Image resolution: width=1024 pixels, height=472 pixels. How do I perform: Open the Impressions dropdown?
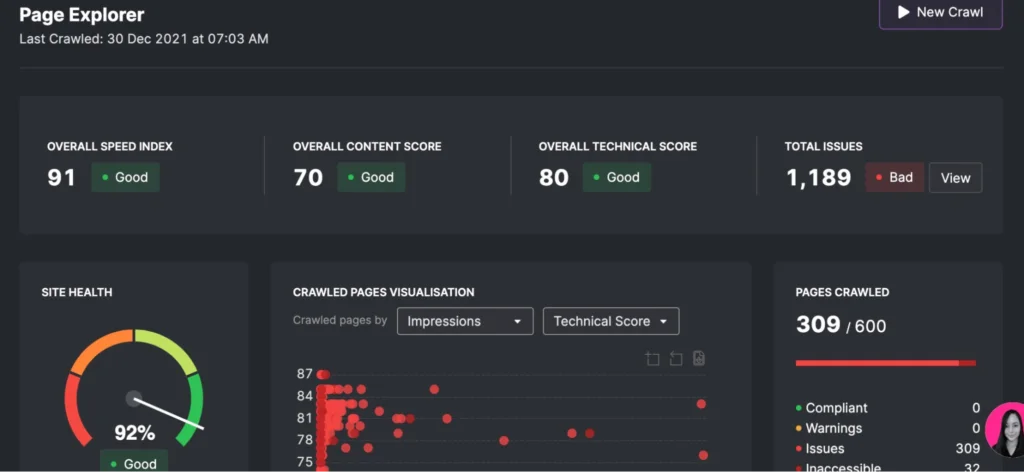(464, 321)
